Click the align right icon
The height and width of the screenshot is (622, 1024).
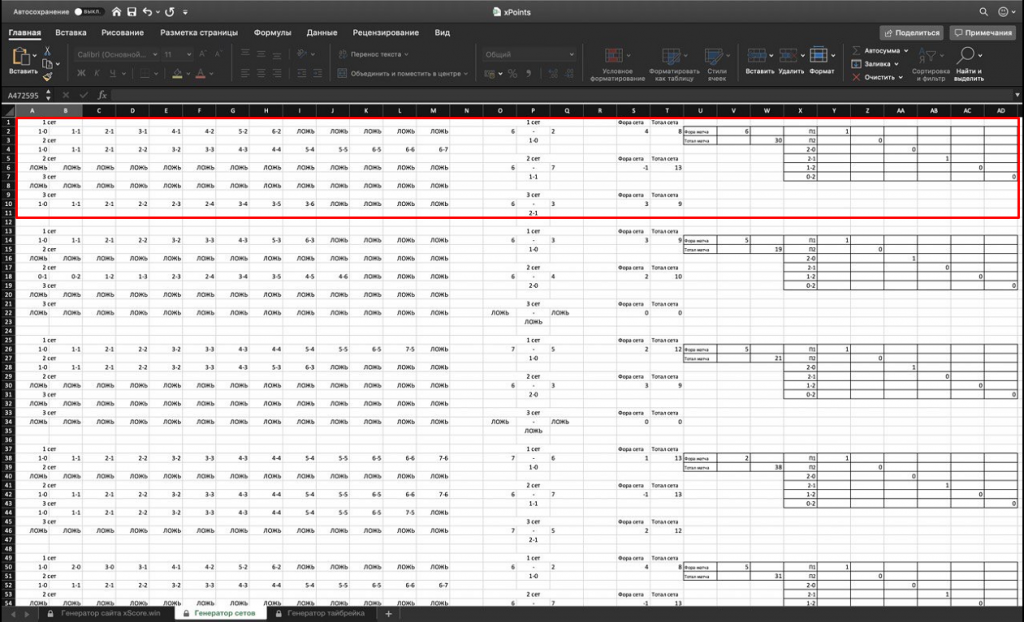tap(277, 73)
